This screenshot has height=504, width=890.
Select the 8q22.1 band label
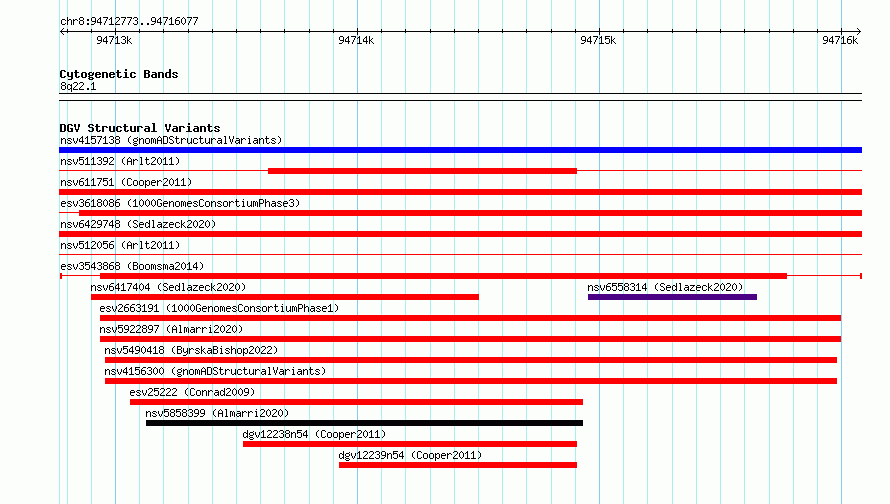click(78, 86)
